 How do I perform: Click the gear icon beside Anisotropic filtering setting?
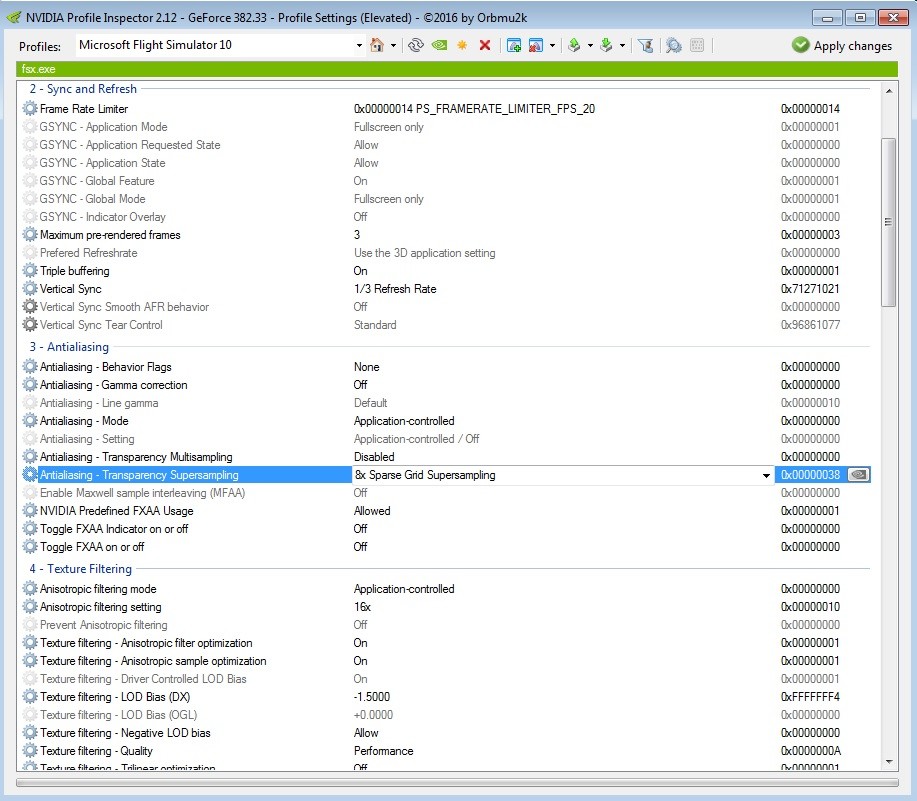(30, 607)
